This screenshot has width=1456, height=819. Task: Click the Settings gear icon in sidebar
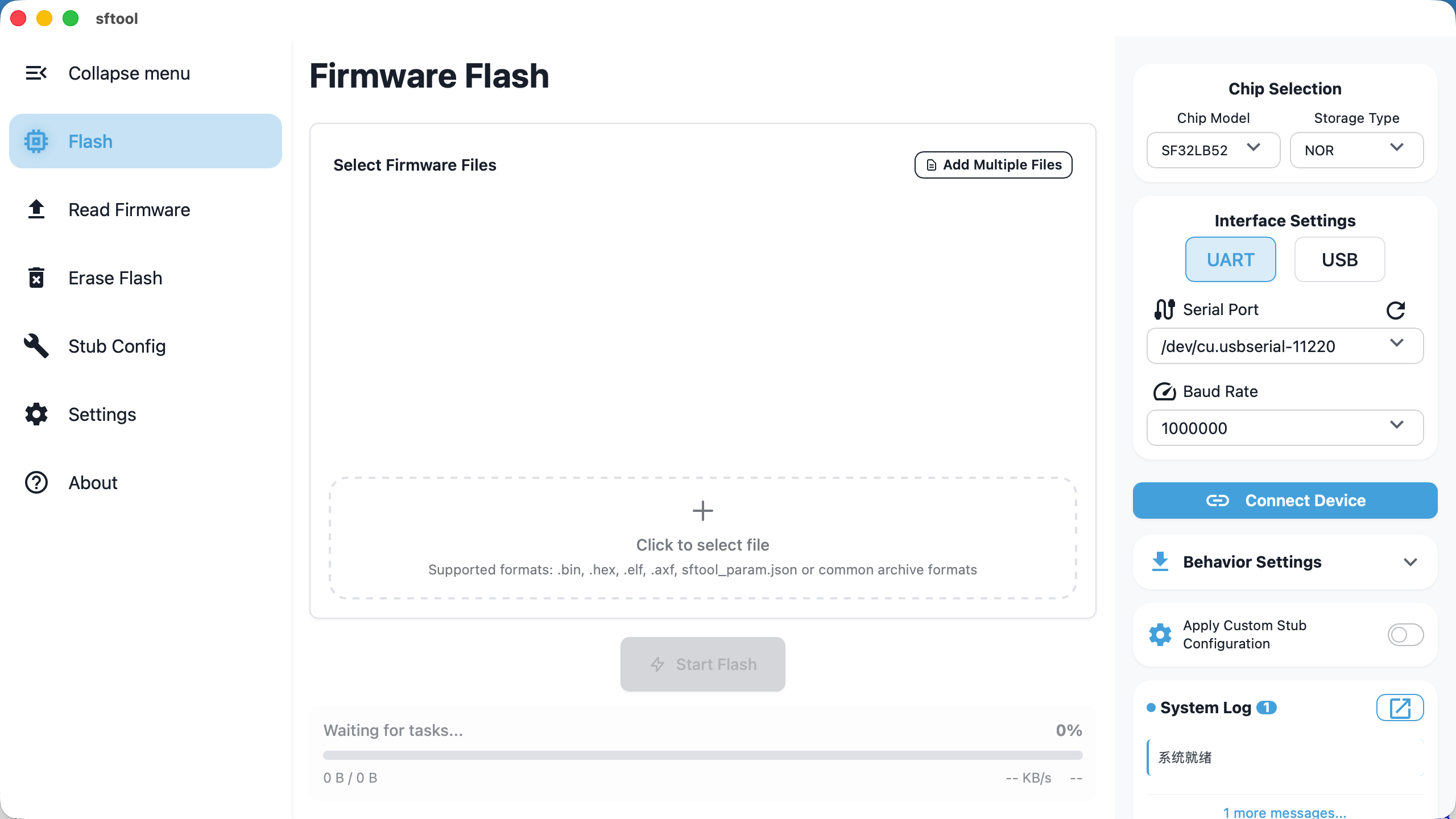(36, 414)
